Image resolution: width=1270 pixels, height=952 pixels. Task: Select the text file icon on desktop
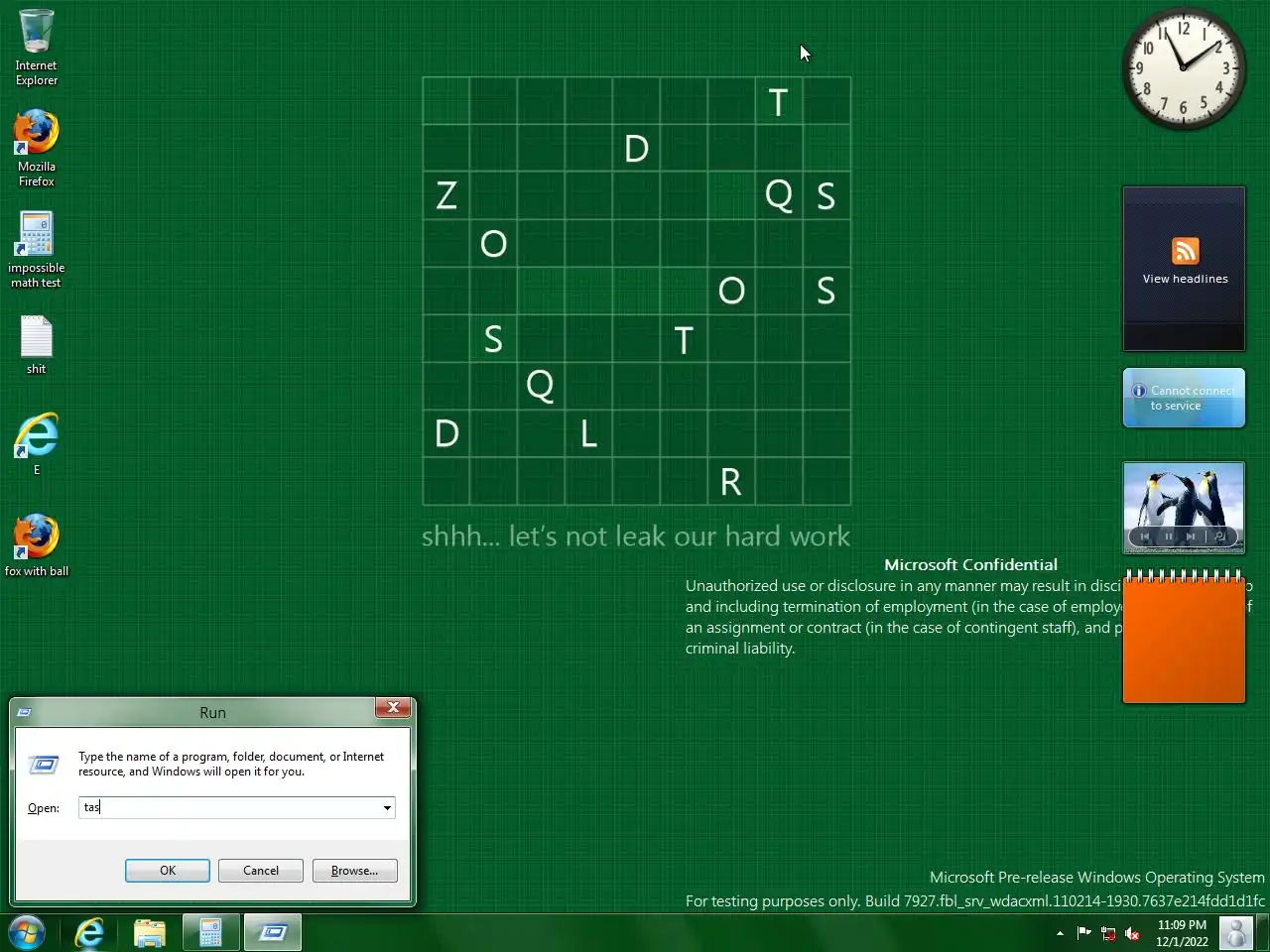37,345
